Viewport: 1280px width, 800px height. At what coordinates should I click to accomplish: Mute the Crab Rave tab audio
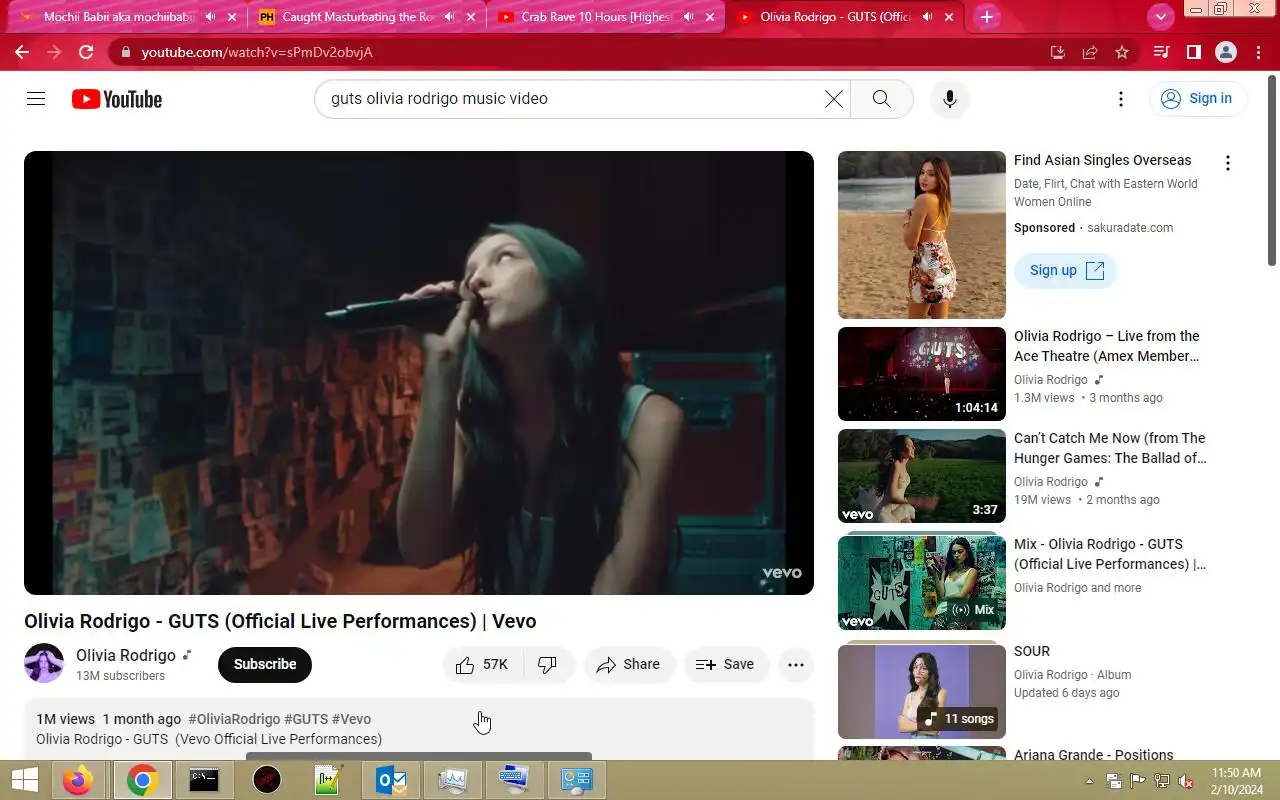689,17
